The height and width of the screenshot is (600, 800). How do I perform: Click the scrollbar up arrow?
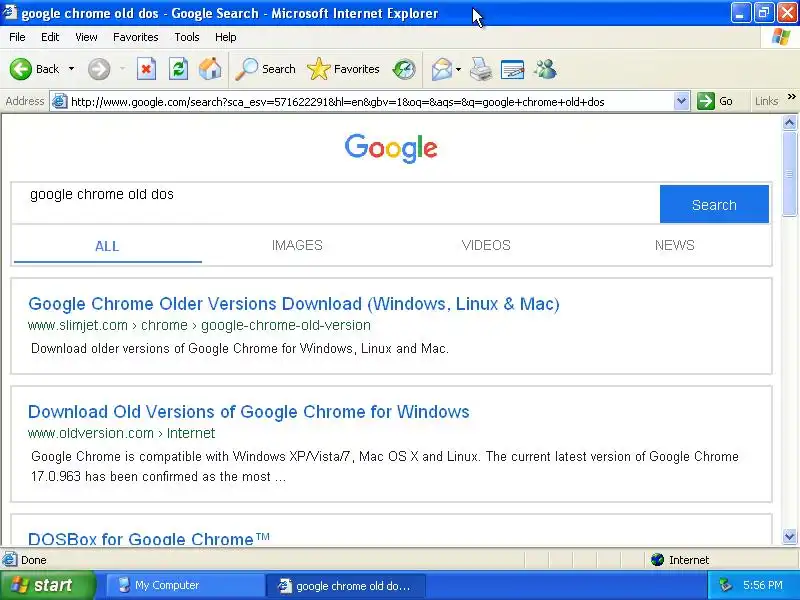coord(789,122)
